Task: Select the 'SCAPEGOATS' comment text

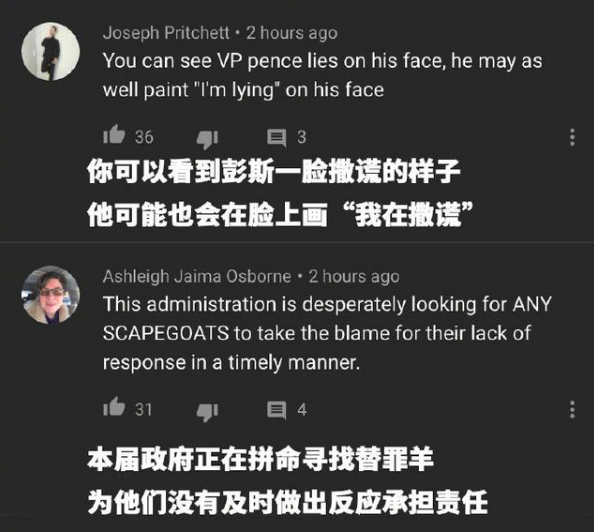Action: click(x=327, y=333)
